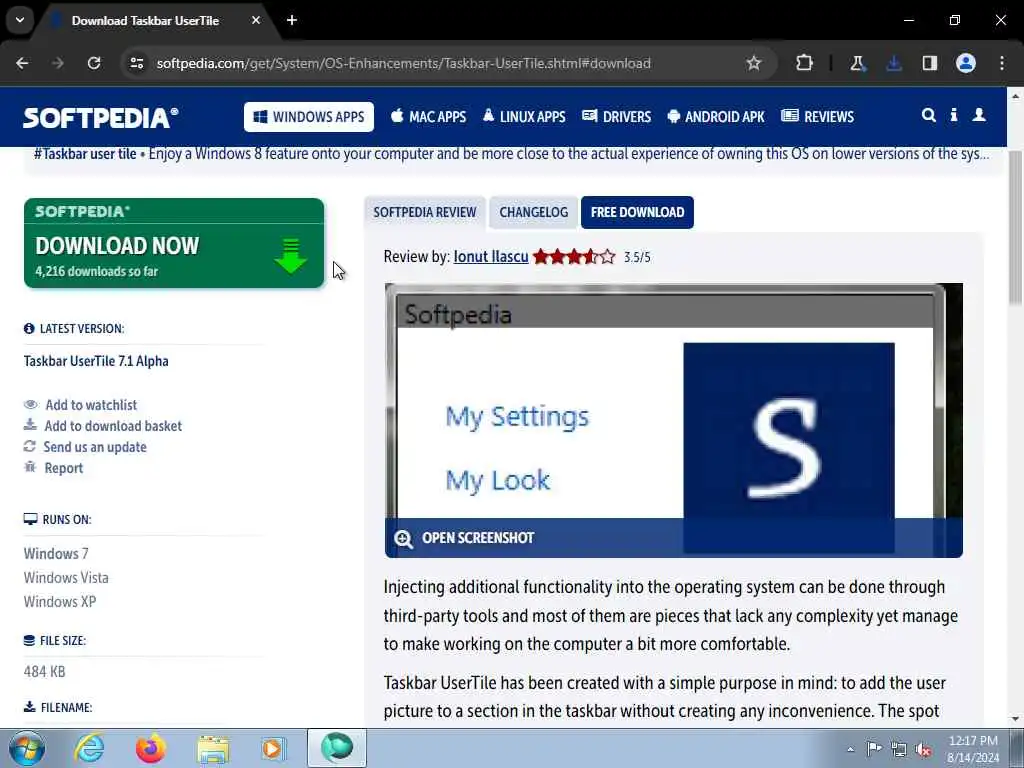Launch Internet Explorer from taskbar
The width and height of the screenshot is (1024, 768).
click(89, 748)
